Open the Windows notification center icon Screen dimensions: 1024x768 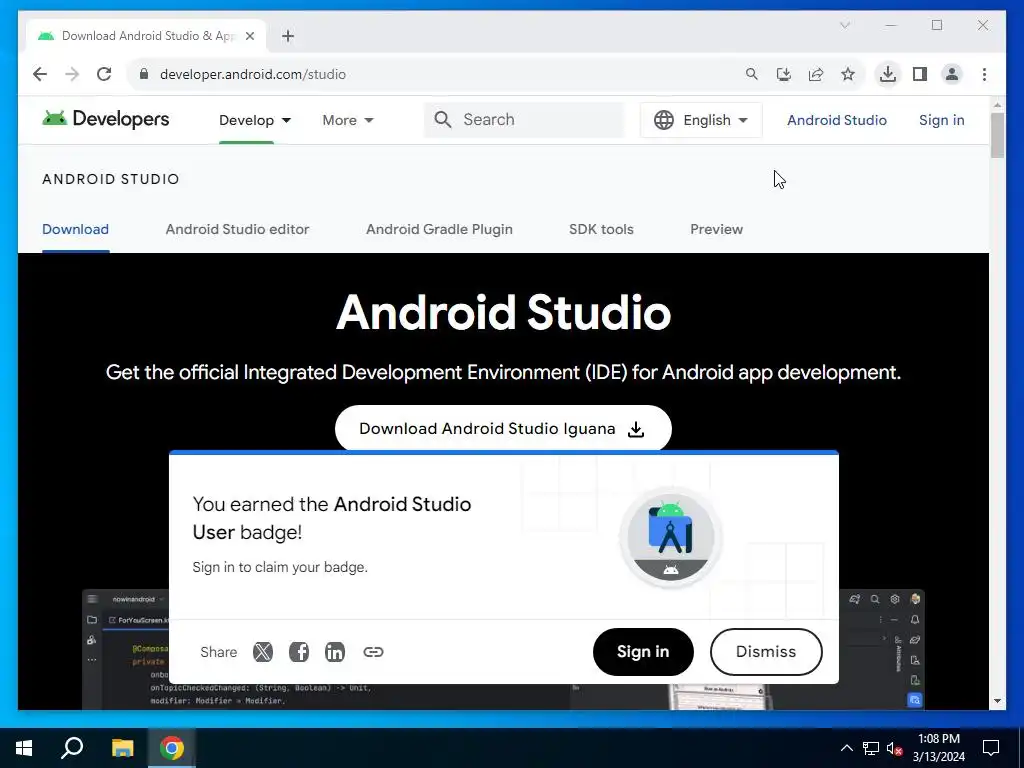991,748
